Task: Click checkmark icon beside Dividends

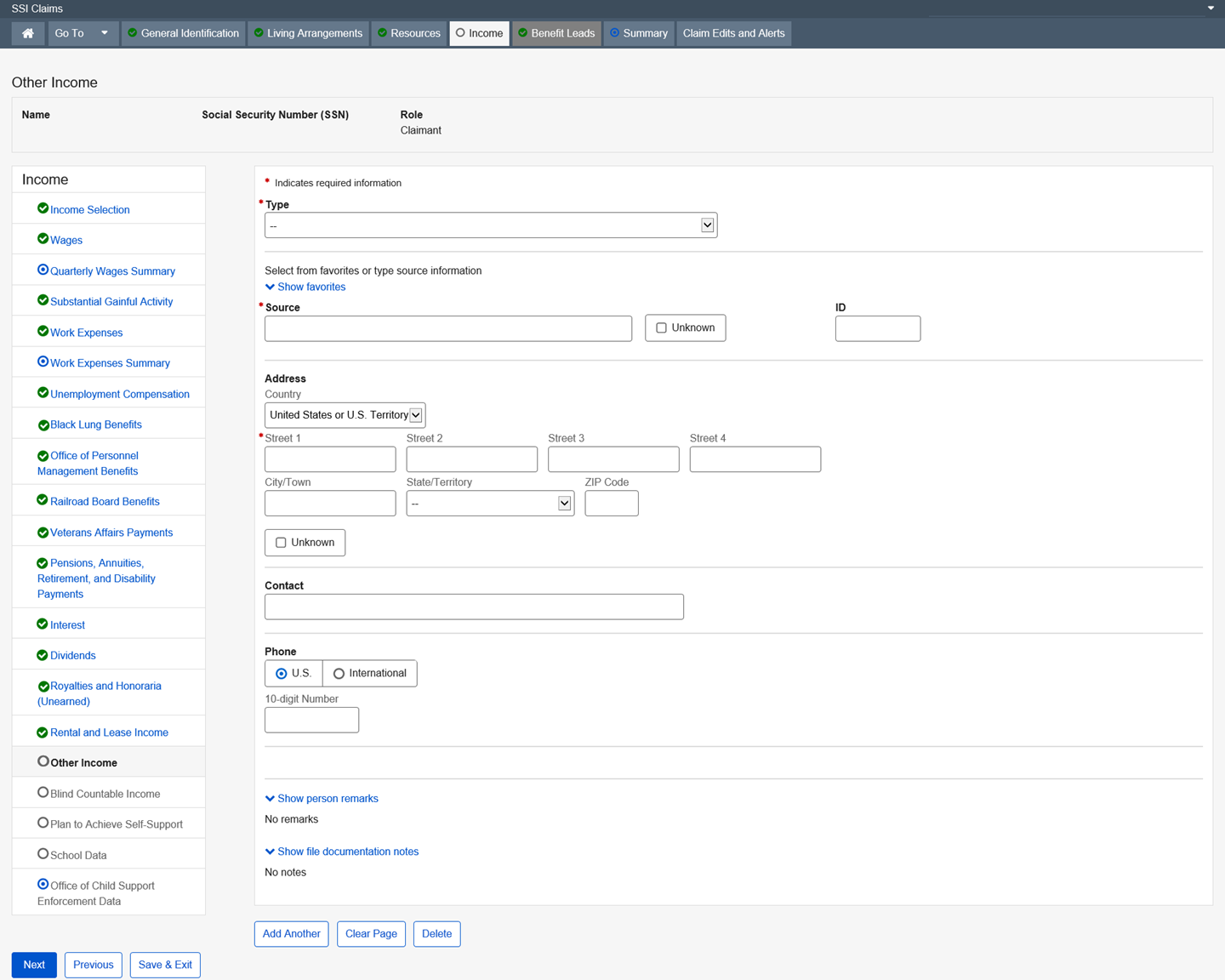Action: point(43,654)
